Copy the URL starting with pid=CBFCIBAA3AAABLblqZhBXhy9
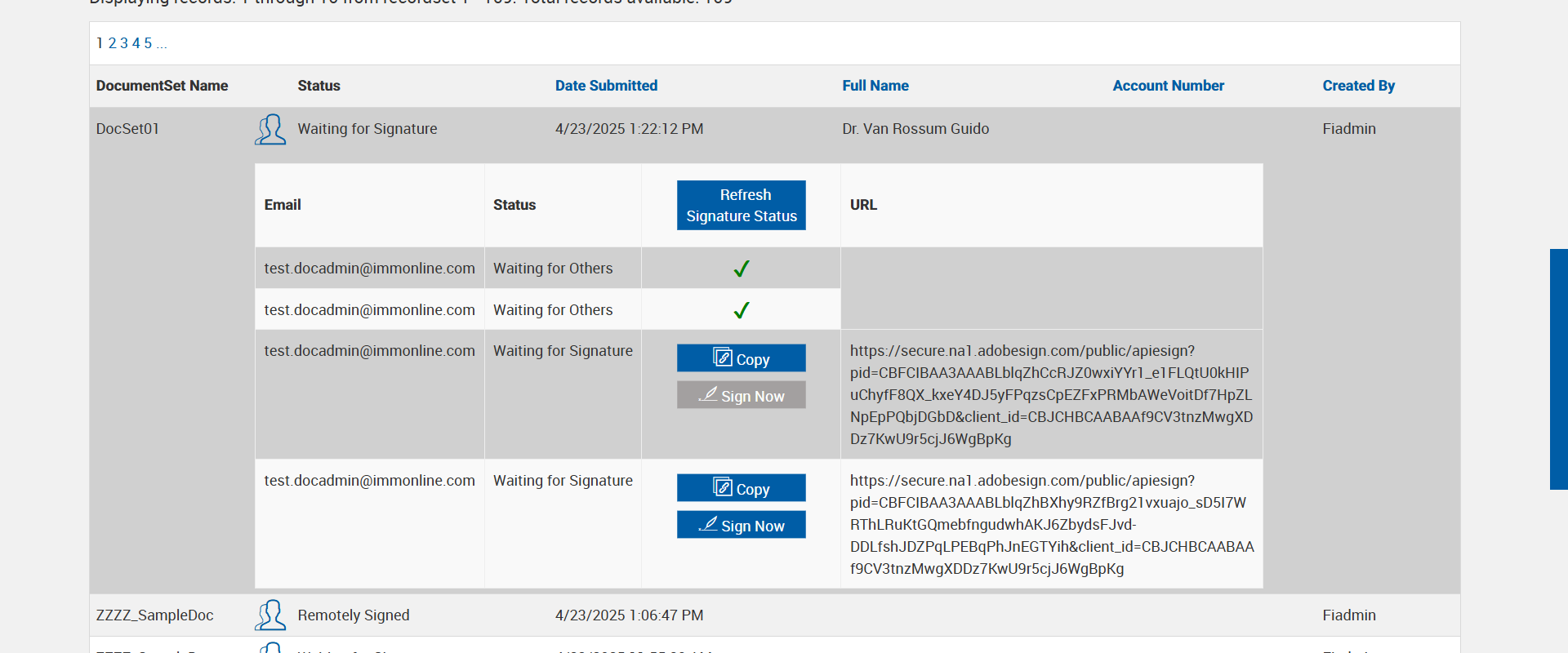1568x653 pixels. point(742,488)
